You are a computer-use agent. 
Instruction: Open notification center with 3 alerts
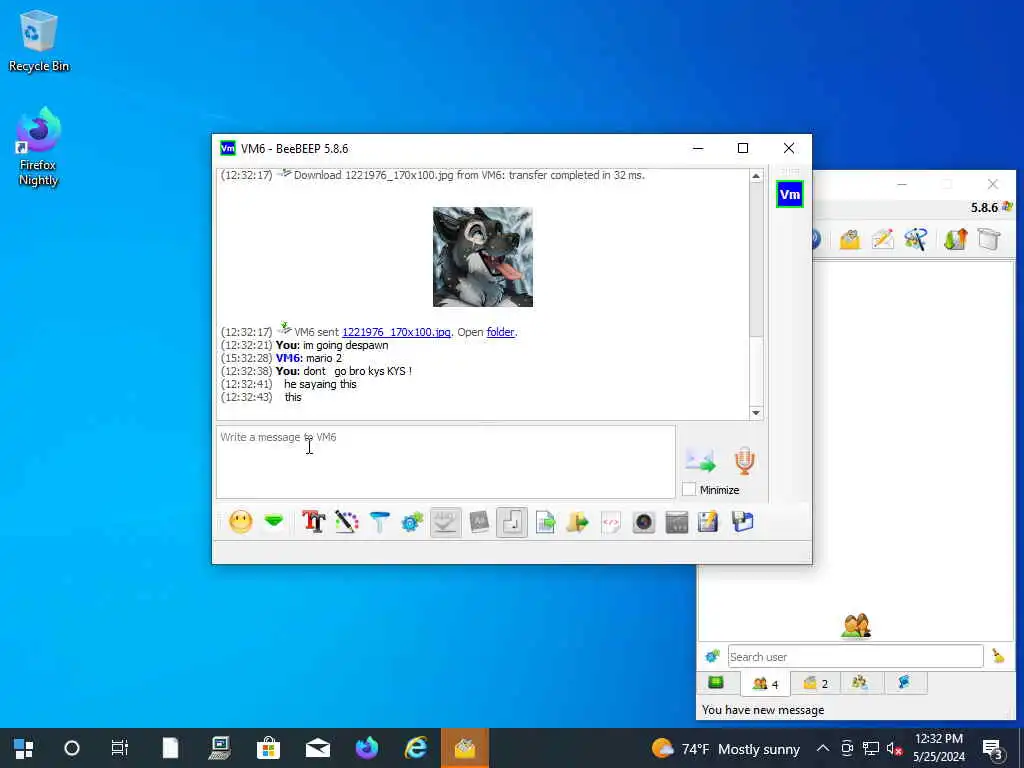pyautogui.click(x=992, y=748)
